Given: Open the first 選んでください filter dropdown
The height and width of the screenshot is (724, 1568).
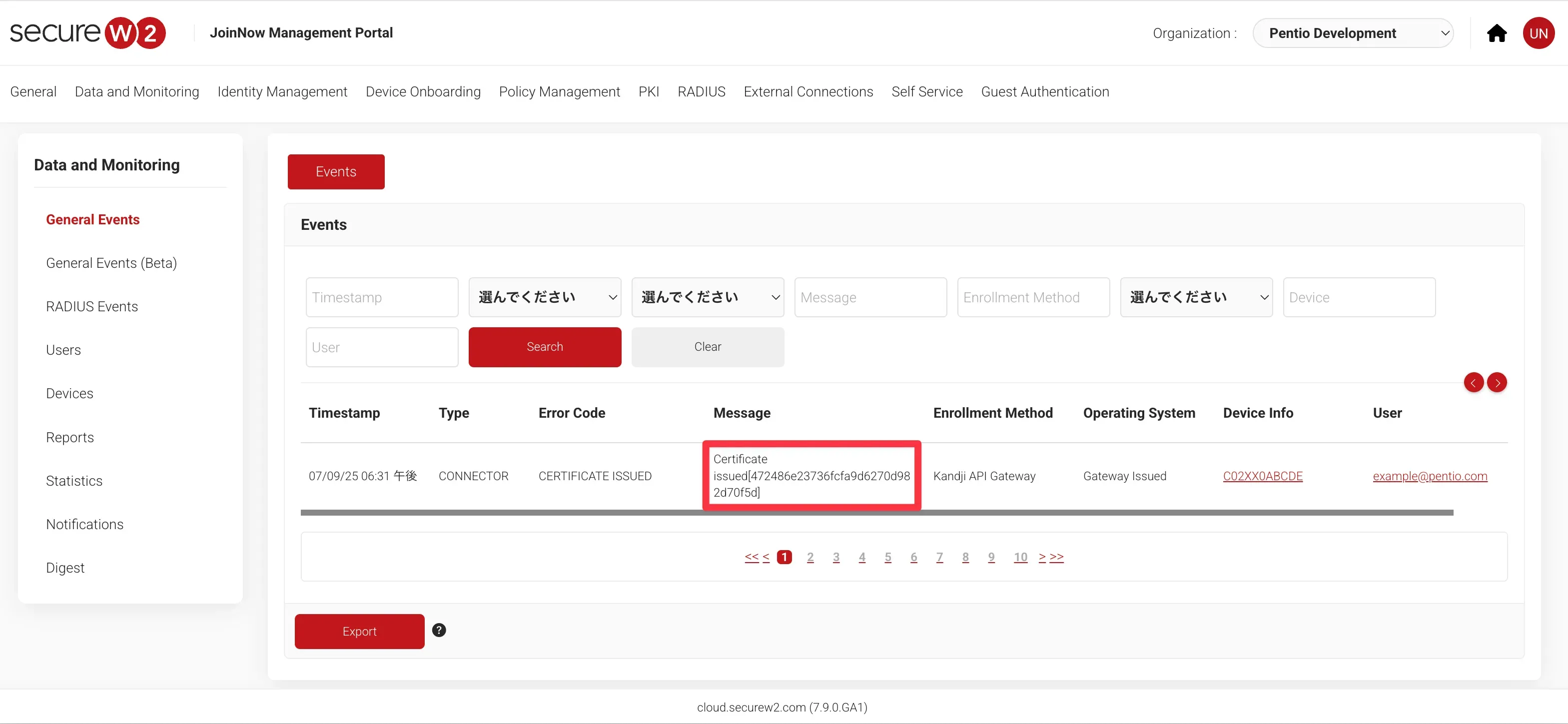Looking at the screenshot, I should (545, 297).
